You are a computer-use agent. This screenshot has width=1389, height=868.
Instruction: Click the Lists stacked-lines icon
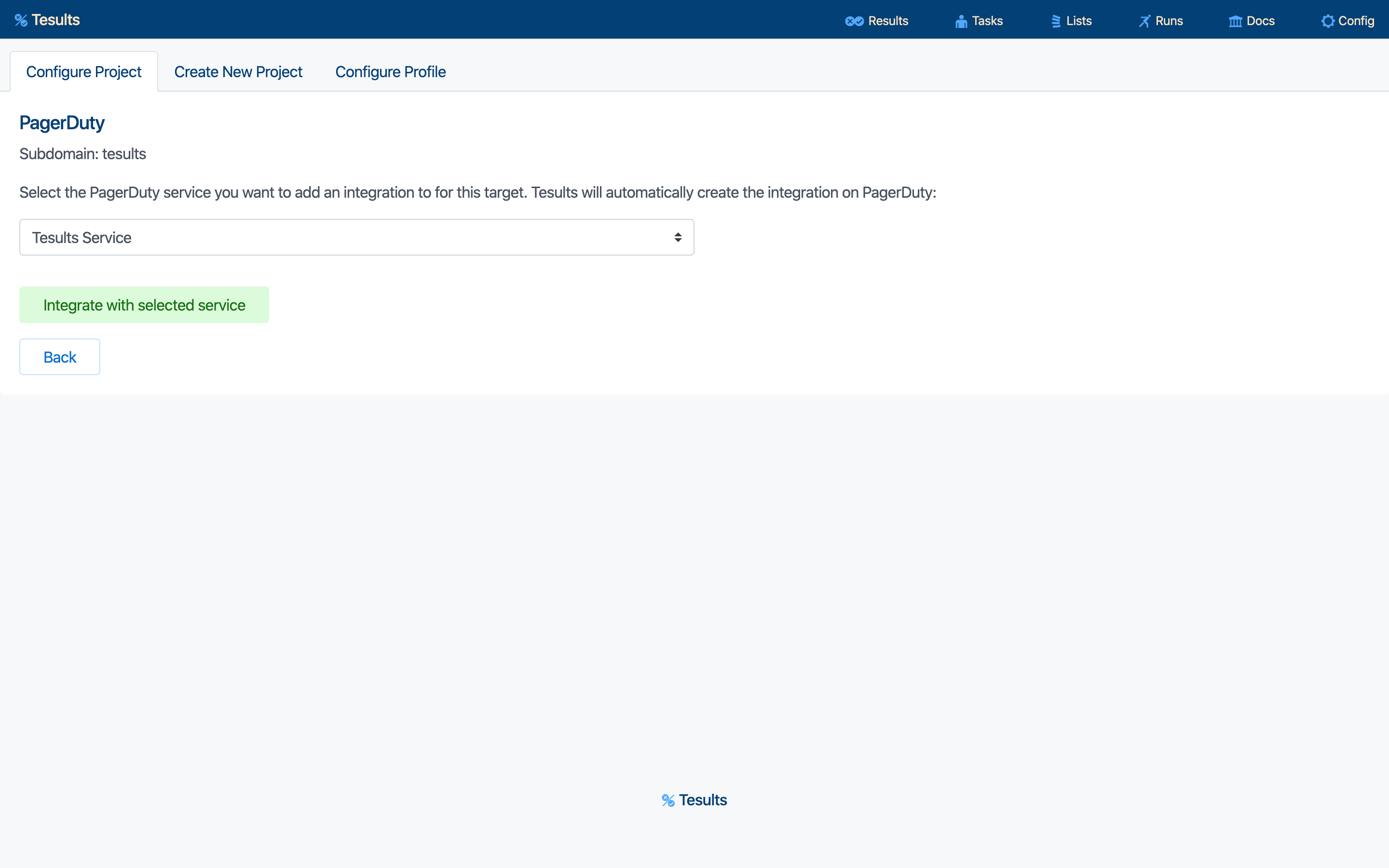pyautogui.click(x=1056, y=21)
